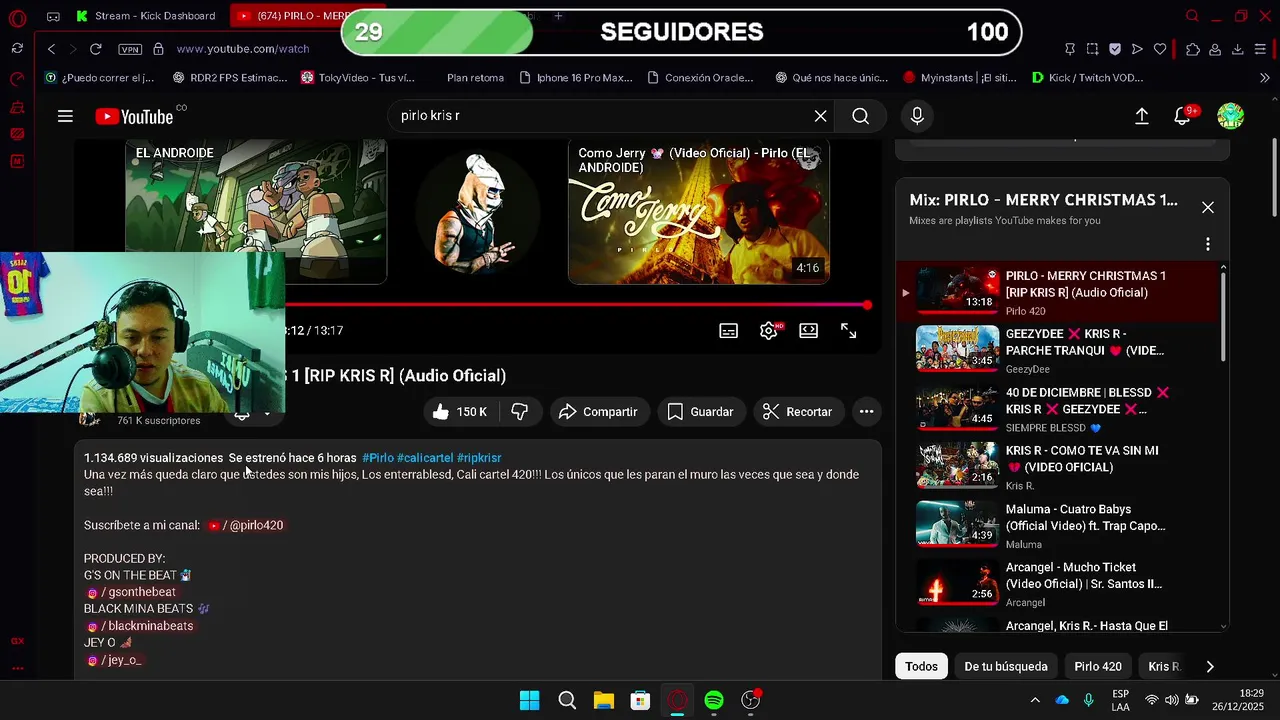1280x720 pixels.
Task: Open the Mix playlist three-dot menu
Action: click(1207, 244)
